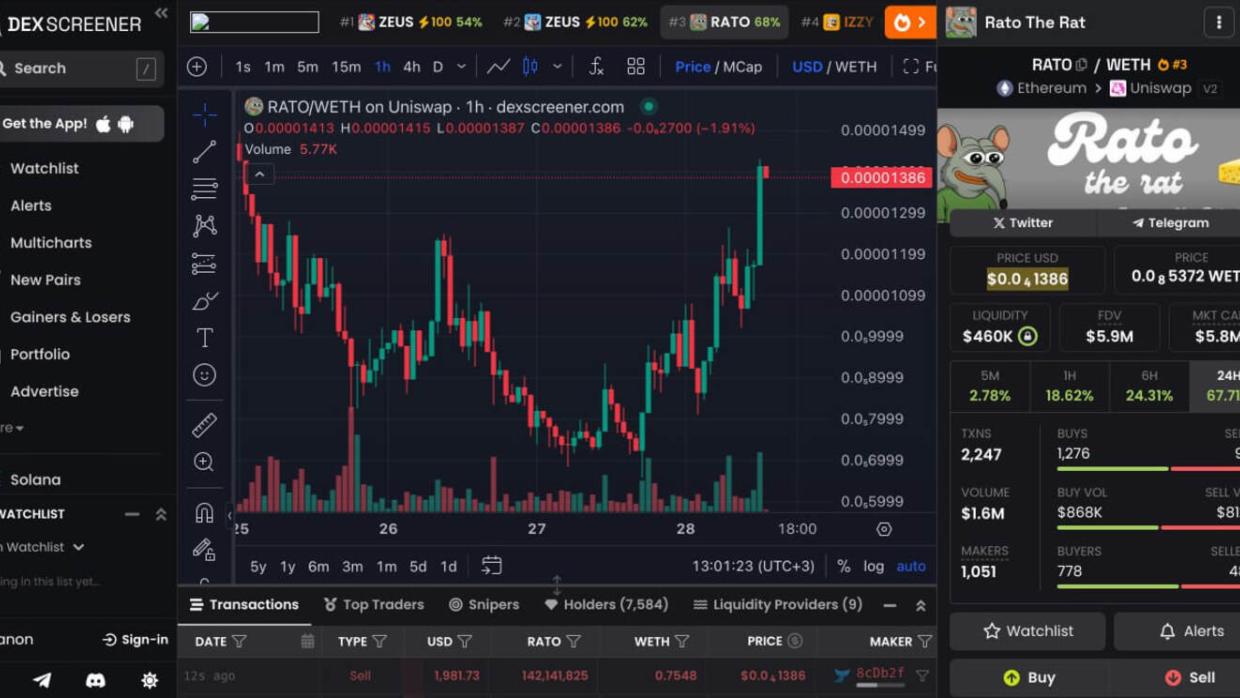Select the text annotation tool
Screen dimensions: 1240x698
click(204, 338)
